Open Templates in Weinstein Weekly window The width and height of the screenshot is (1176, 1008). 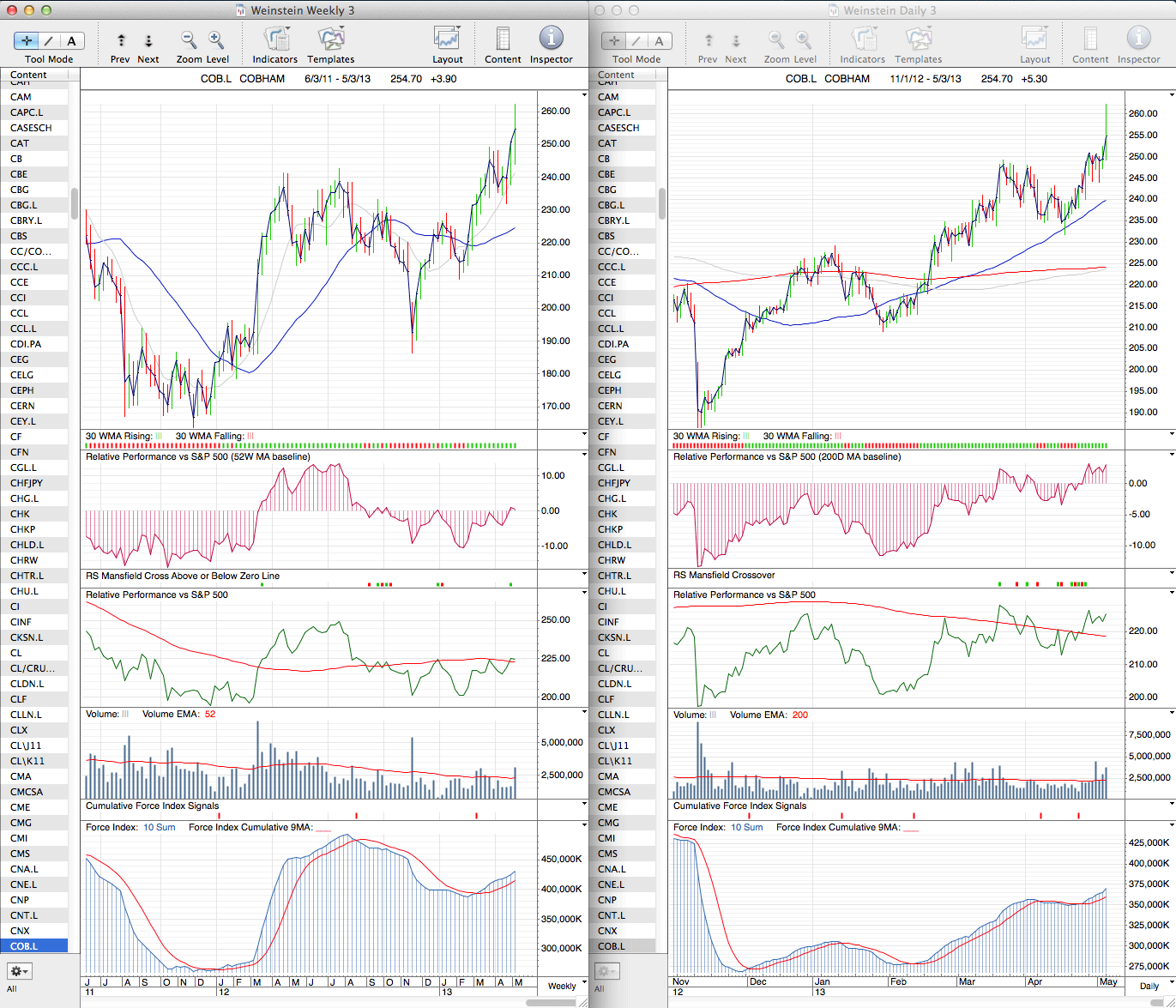(330, 39)
